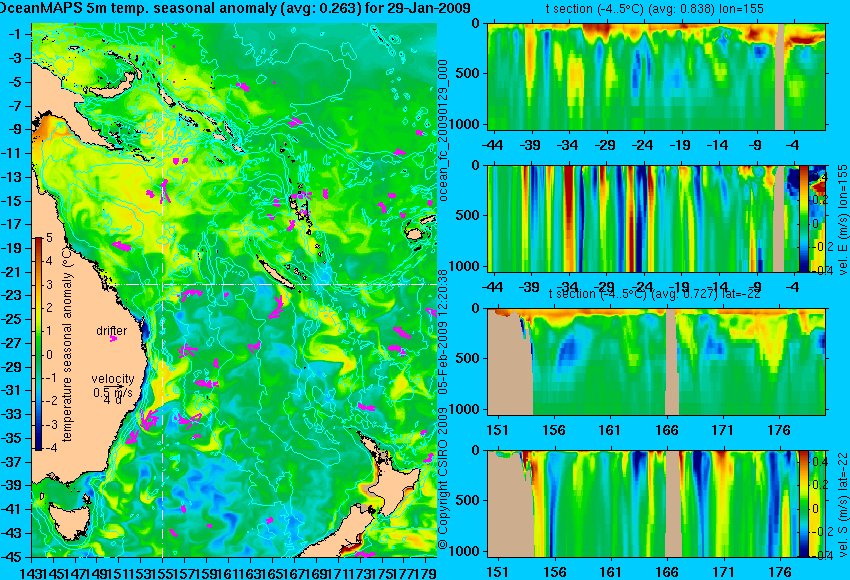Click the temperature seasonal anomaly color bar
This screenshot has width=850, height=580.
pyautogui.click(x=38, y=344)
